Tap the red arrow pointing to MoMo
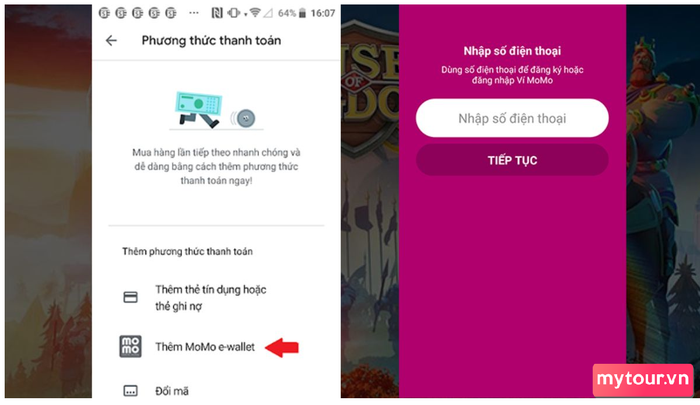The height and width of the screenshot is (405, 700). click(282, 347)
